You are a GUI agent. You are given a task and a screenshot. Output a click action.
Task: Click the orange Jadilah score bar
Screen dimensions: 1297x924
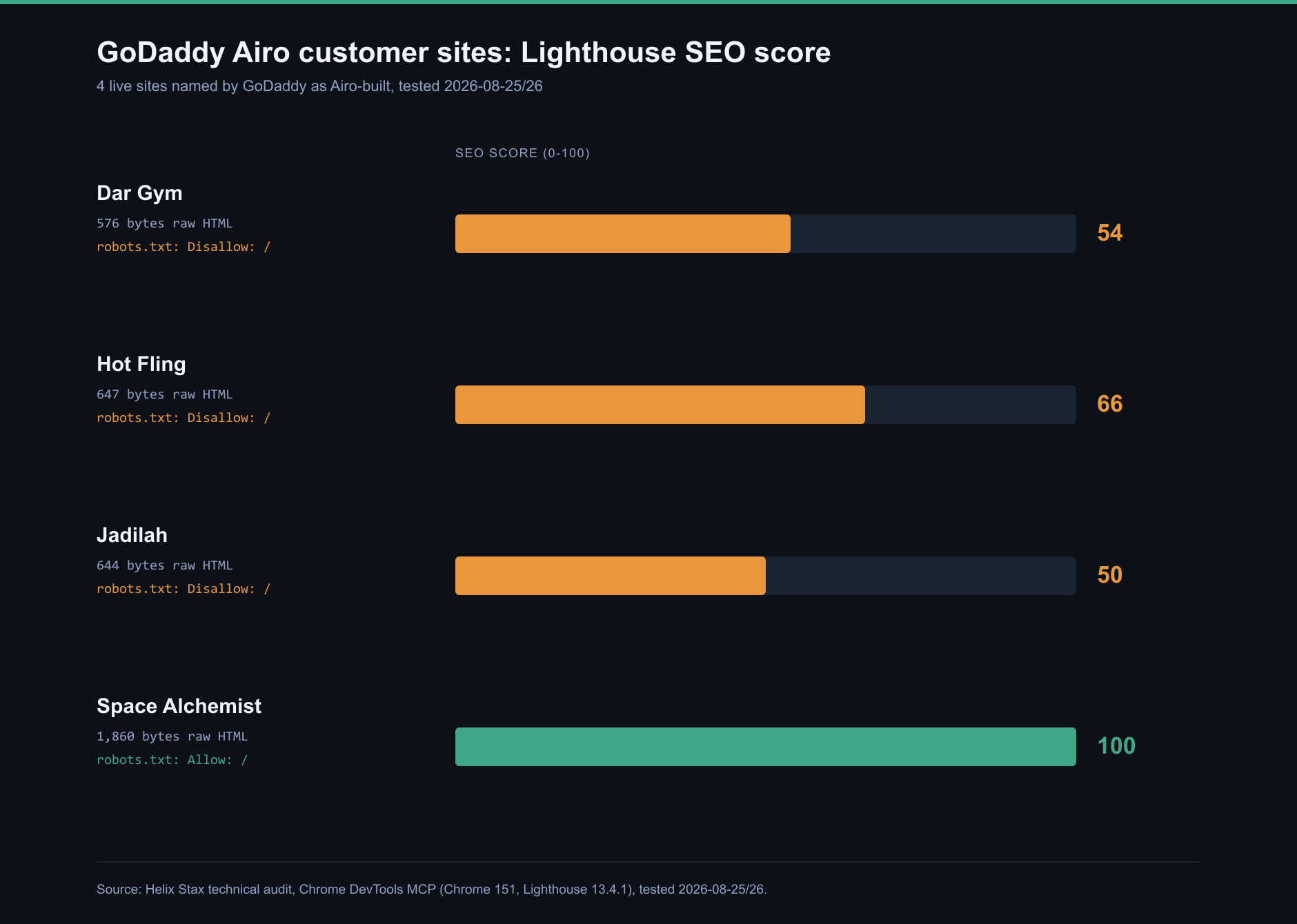[611, 576]
